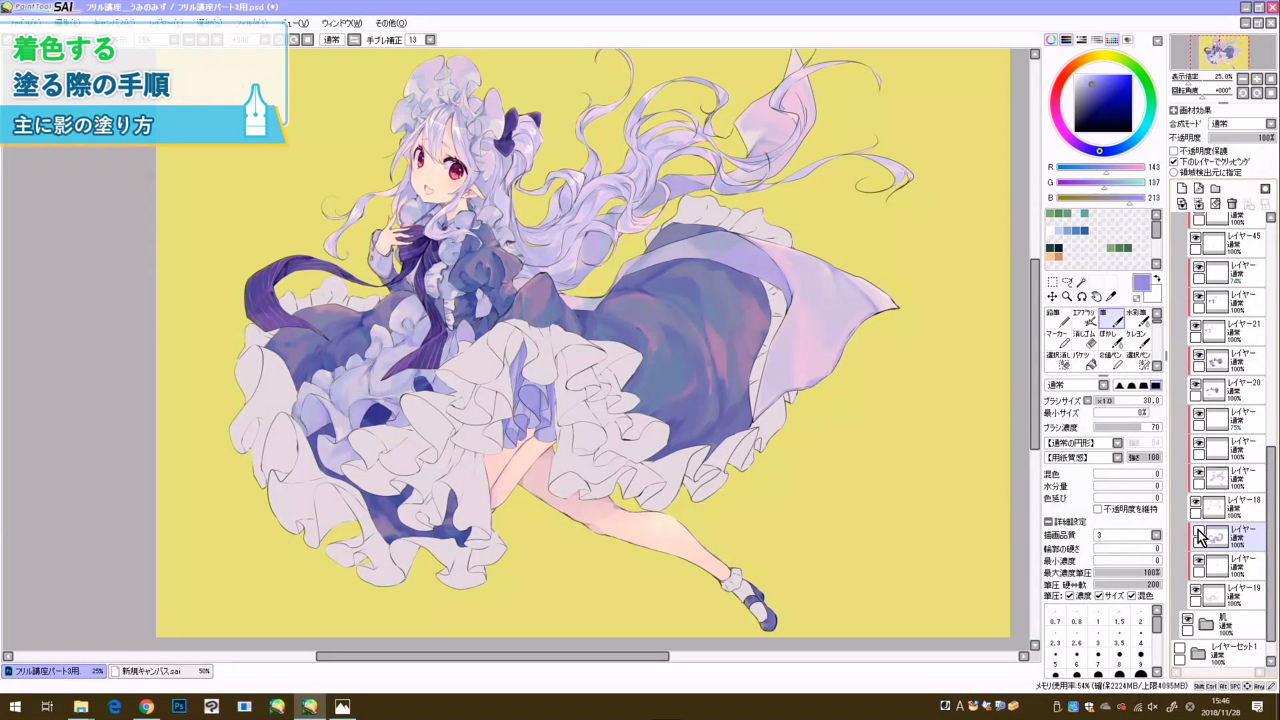The image size is (1280, 720).
Task: Click the layer 不透明度 opacity slider
Action: coord(1243,138)
